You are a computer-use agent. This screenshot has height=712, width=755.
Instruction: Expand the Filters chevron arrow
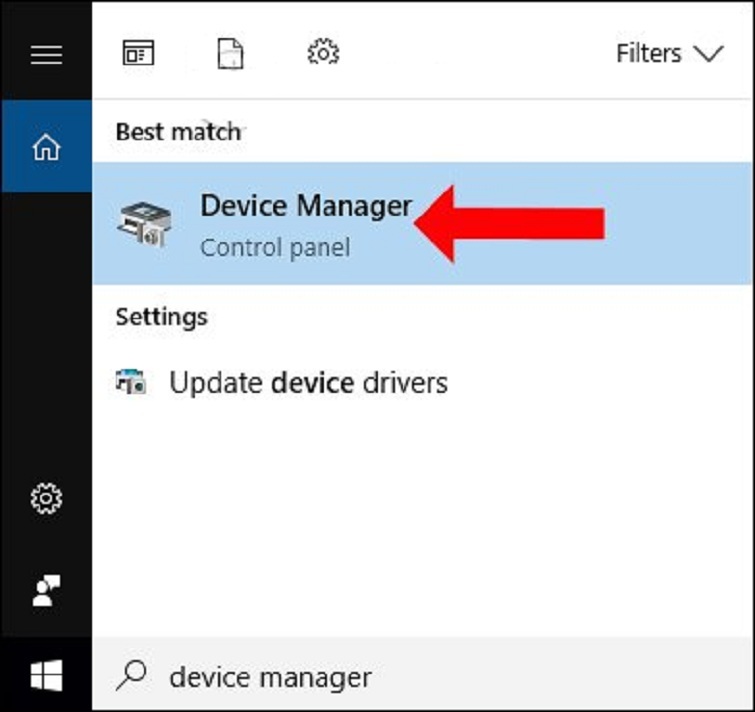coord(708,54)
